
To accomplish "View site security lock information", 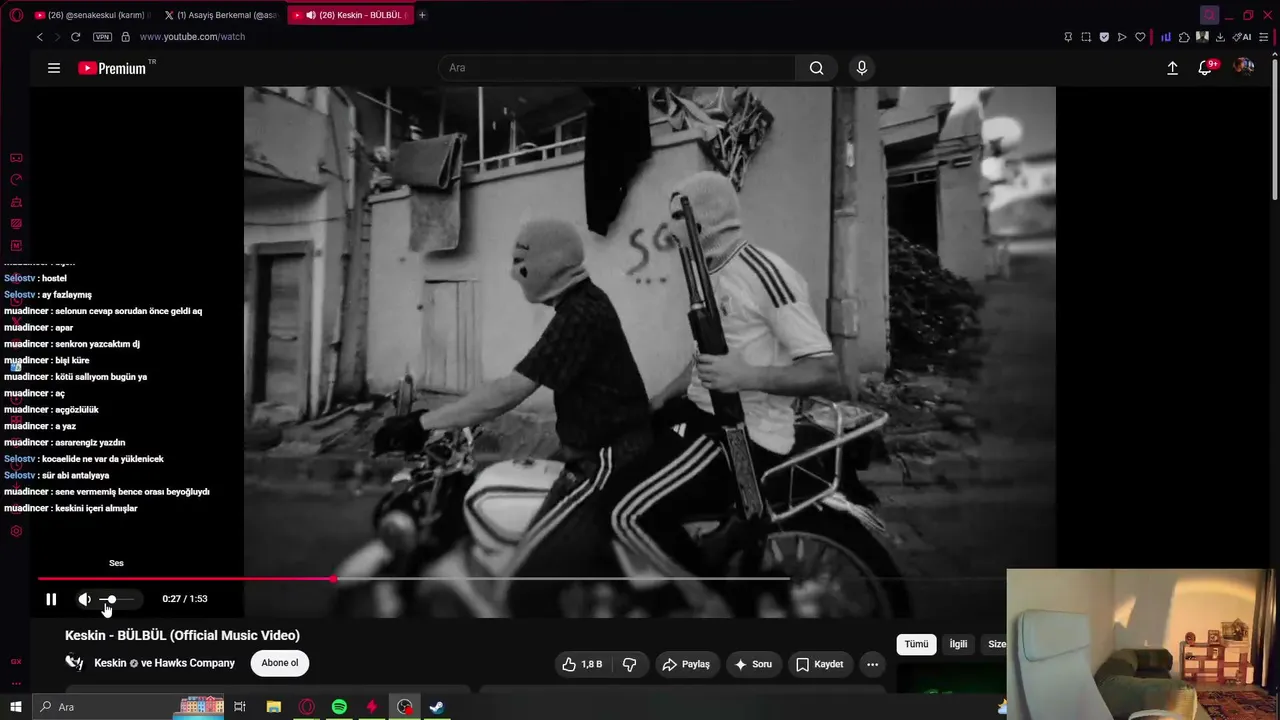I will pos(125,37).
